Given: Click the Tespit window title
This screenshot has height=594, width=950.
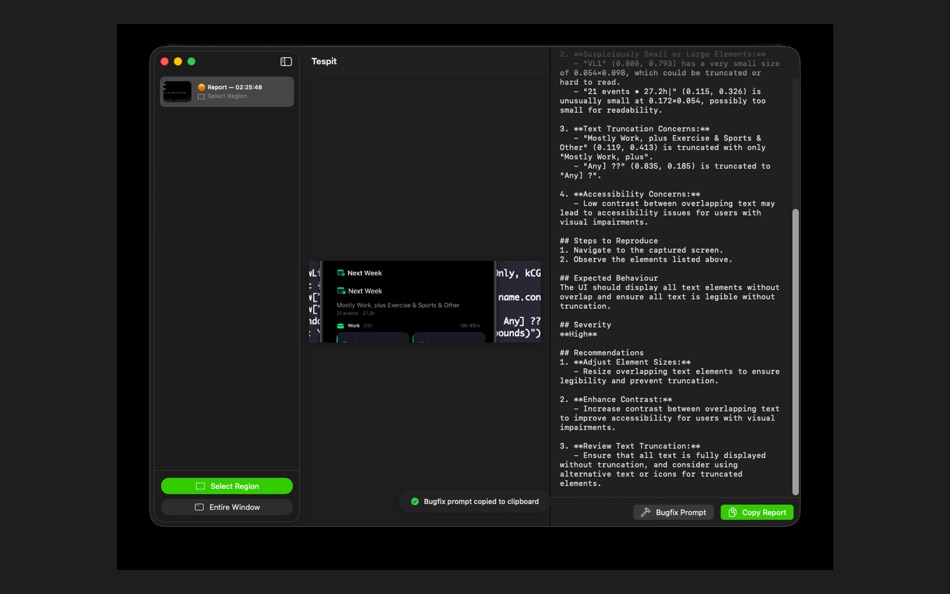Looking at the screenshot, I should [324, 61].
